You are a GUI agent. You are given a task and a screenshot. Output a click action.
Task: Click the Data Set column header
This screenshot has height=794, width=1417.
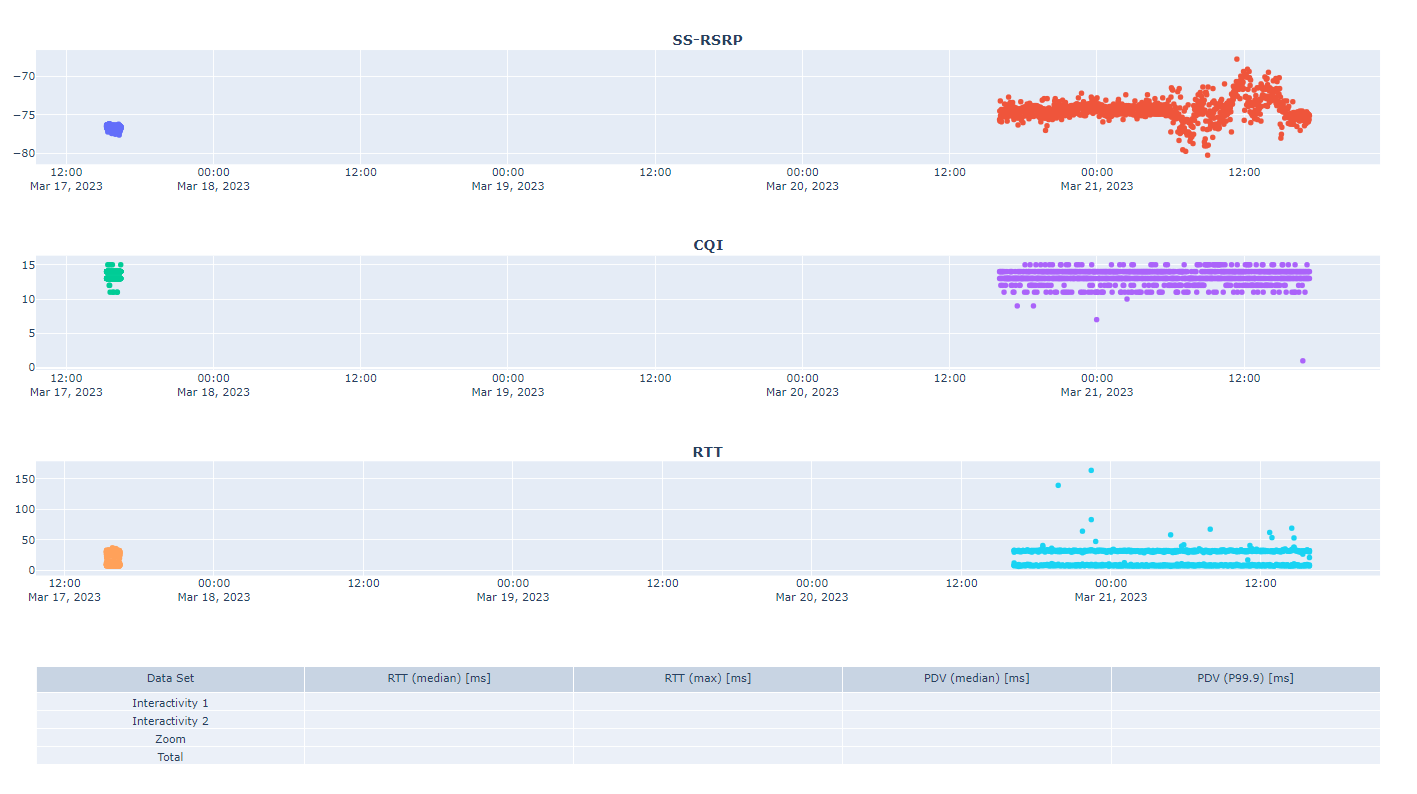pos(171,678)
